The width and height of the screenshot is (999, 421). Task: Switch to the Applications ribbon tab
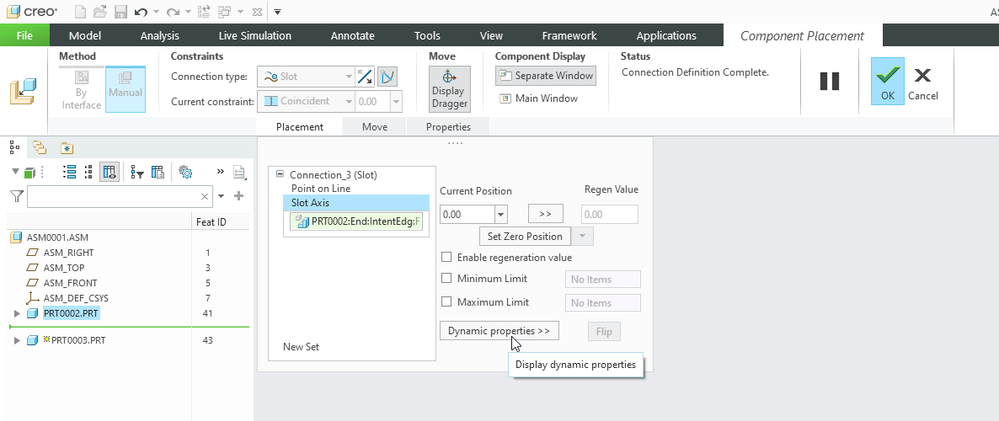pos(666,36)
